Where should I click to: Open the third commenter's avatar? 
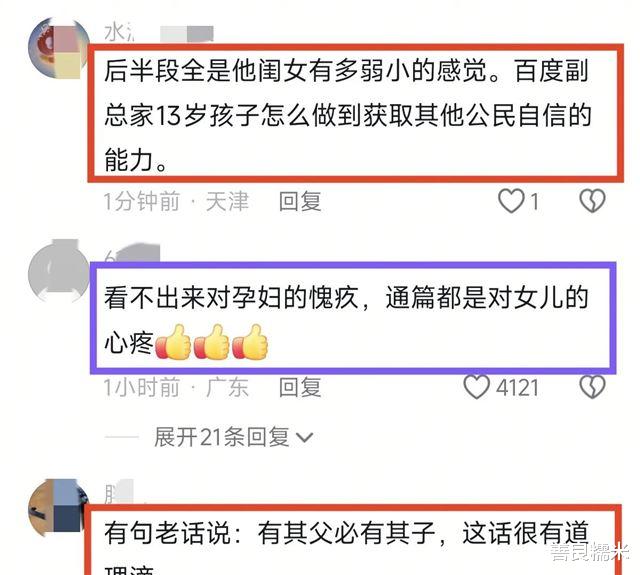(58, 508)
